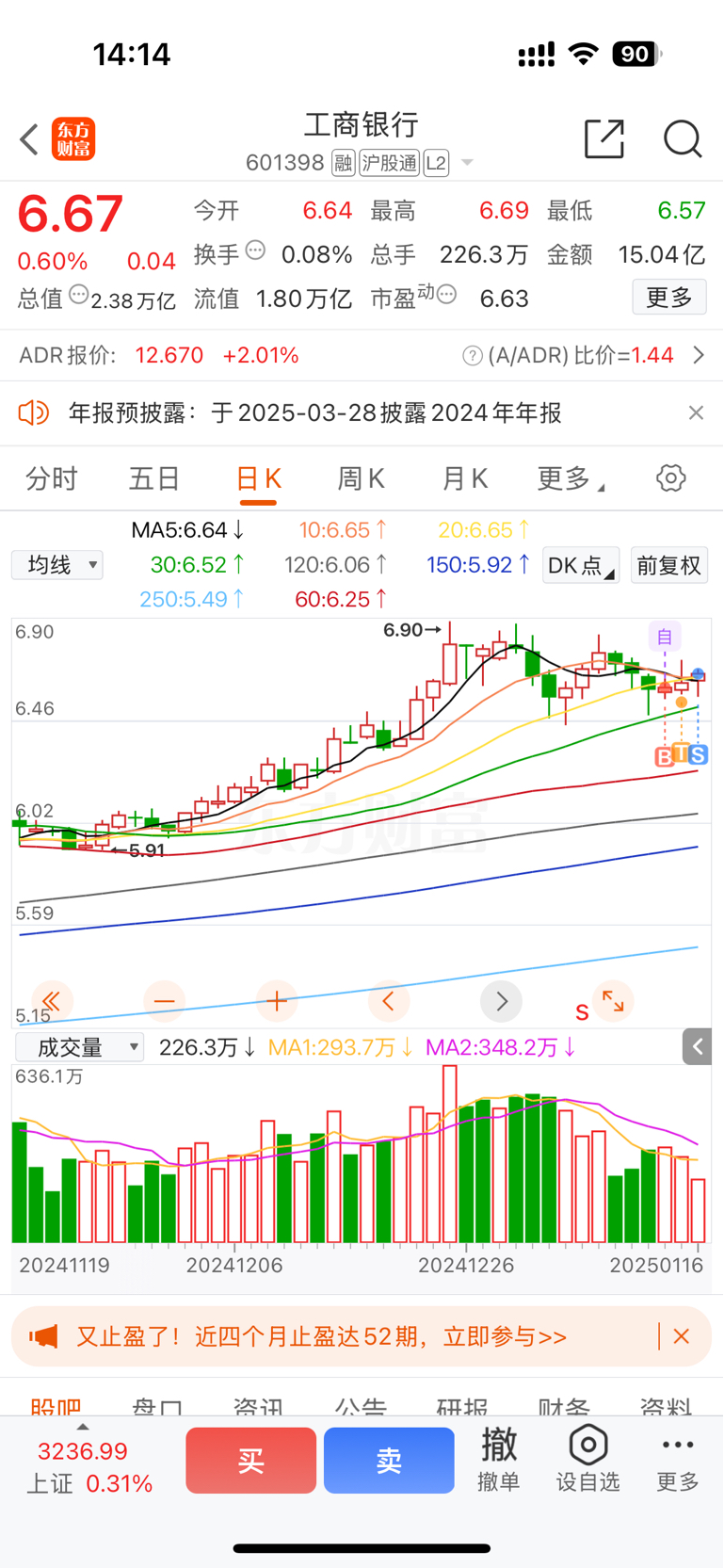This screenshot has width=724, height=1568.
Task: Tap the 融 margin tag
Action: tap(343, 164)
